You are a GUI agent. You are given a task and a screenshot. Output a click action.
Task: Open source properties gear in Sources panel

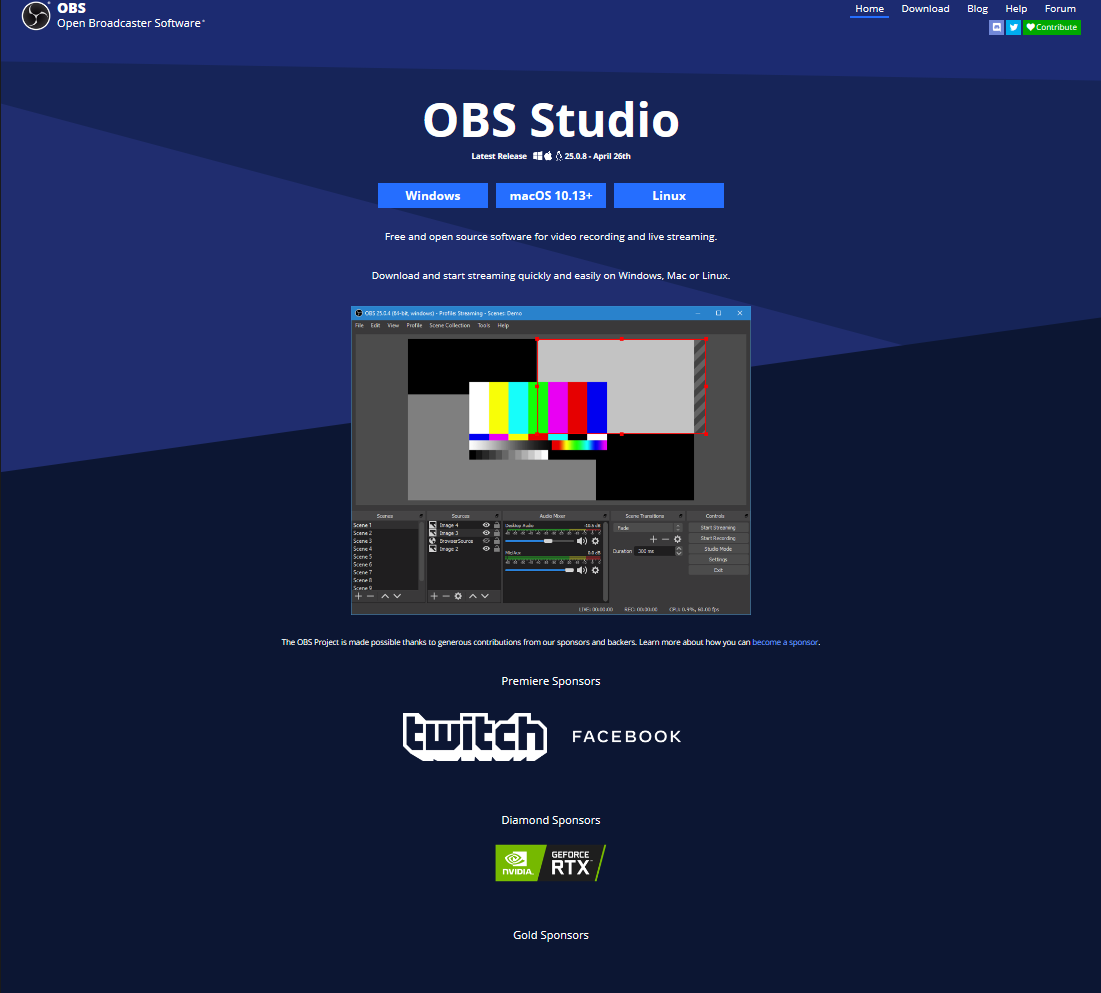(x=459, y=596)
